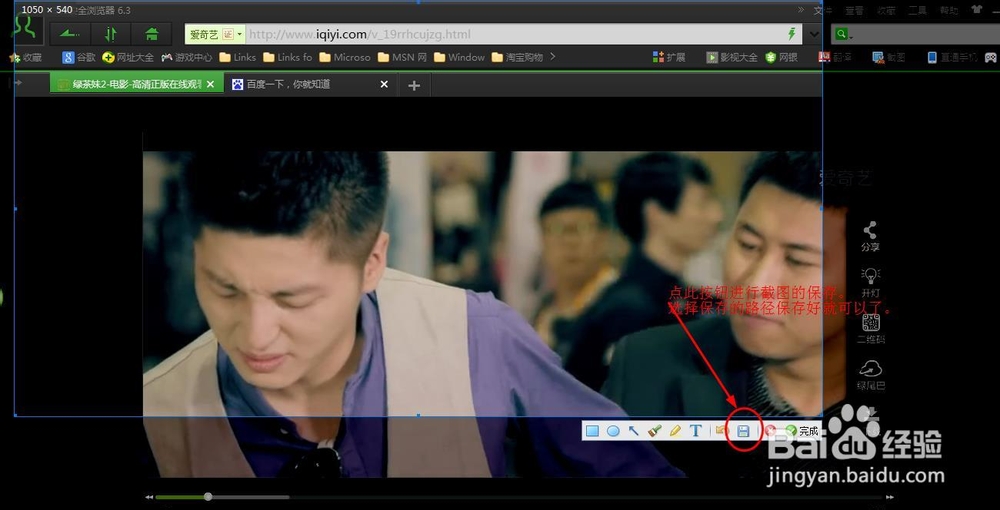This screenshot has width=1000, height=510.
Task: Open the 收藏 favorites star button
Action: [26, 57]
